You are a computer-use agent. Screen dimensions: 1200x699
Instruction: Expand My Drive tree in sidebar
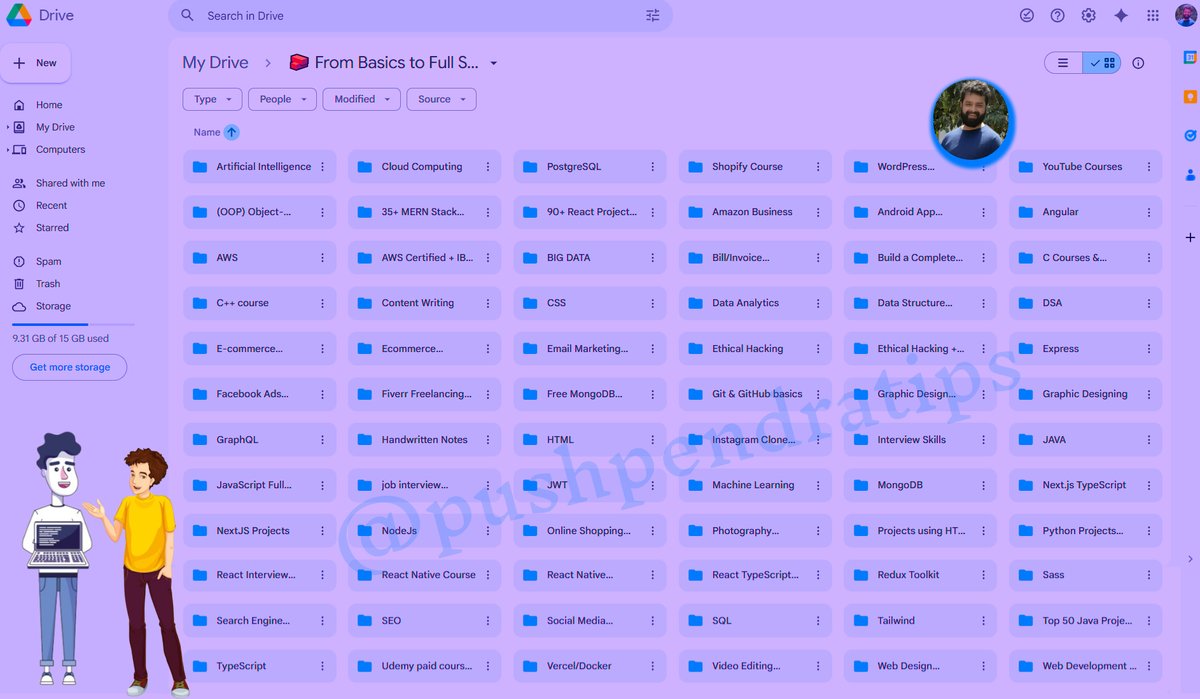click(x=8, y=127)
